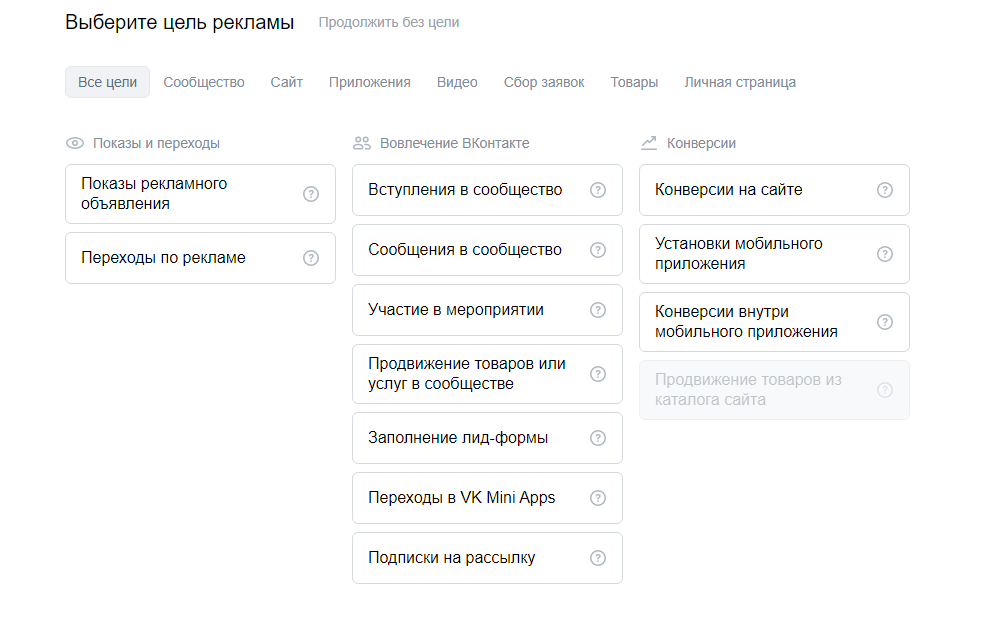Open help icon for Подписки на рассылку
This screenshot has height=625, width=1004.
[597, 558]
